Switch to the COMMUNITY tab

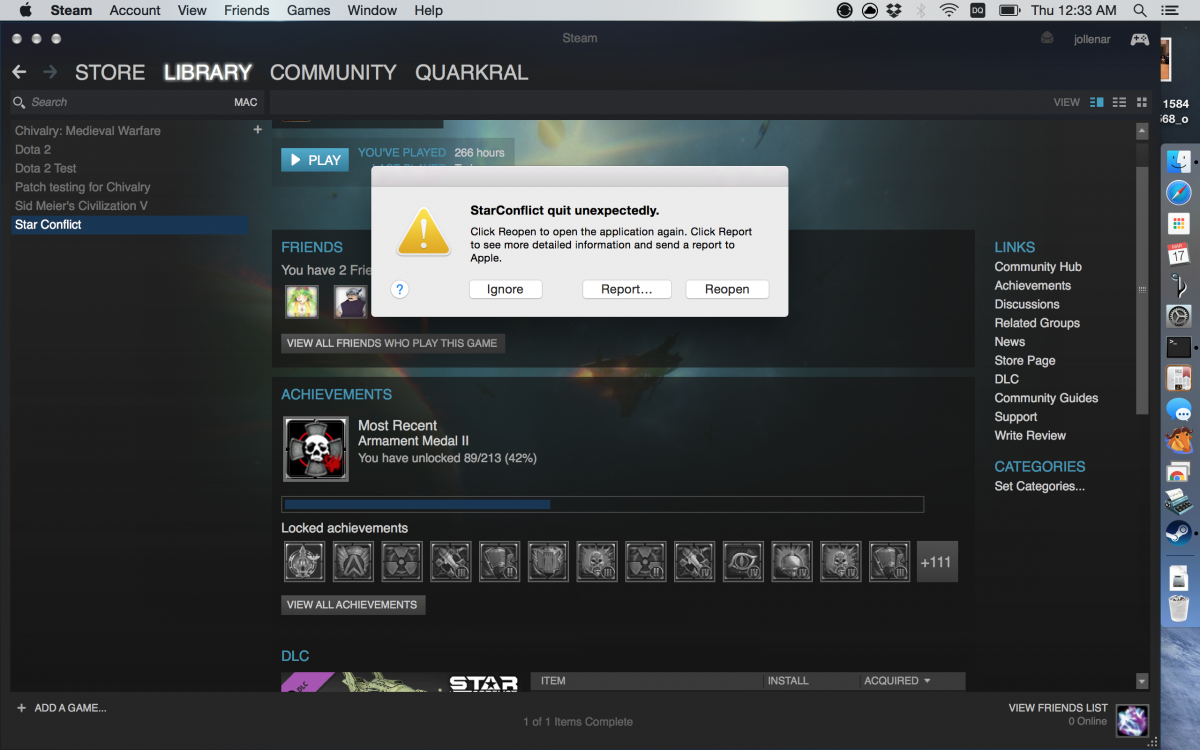333,72
